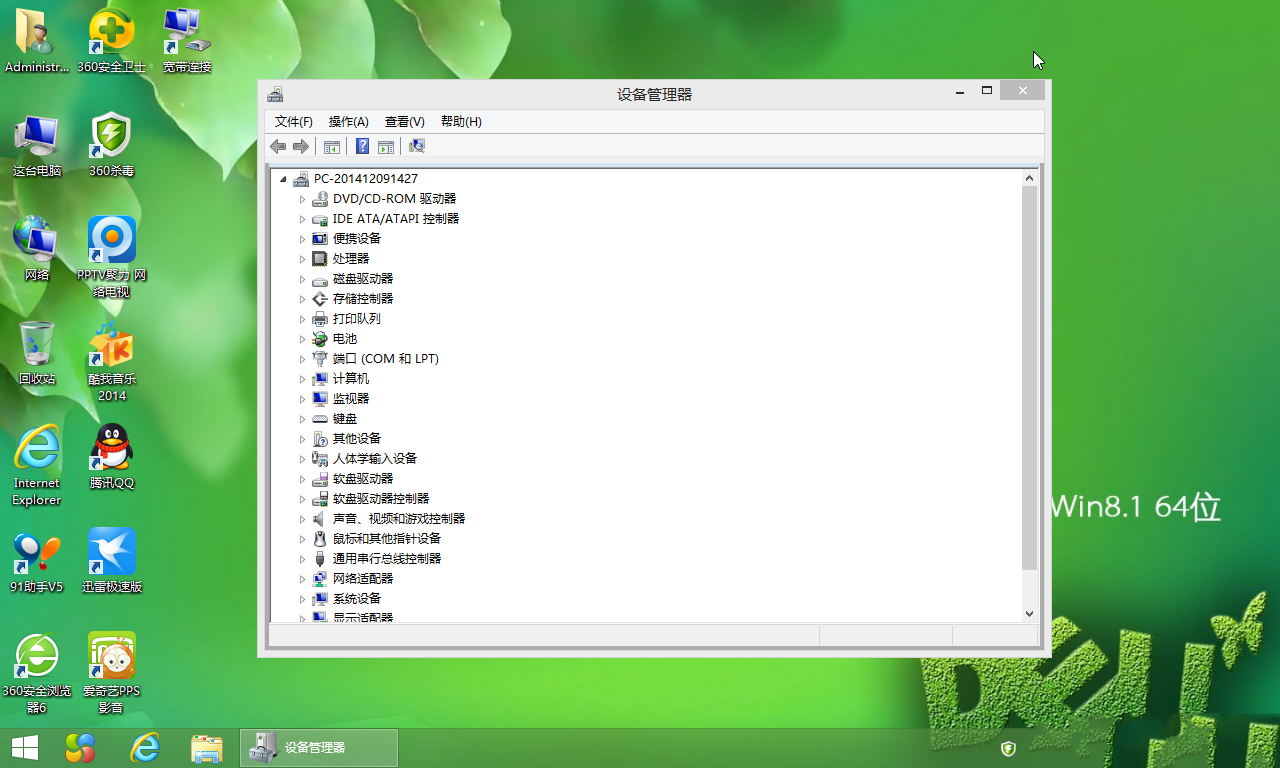The width and height of the screenshot is (1280, 768).
Task: Click the scrollbar down arrow
Action: 1029,613
